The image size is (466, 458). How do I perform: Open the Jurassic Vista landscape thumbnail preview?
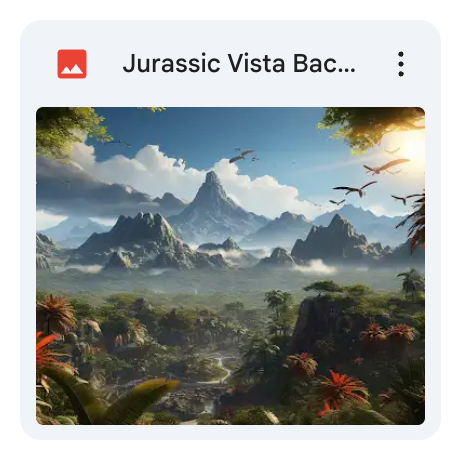tap(230, 266)
